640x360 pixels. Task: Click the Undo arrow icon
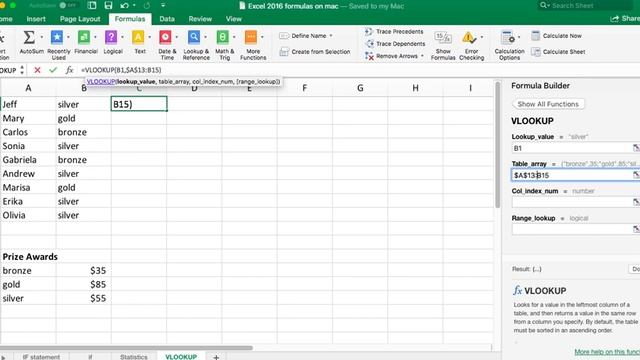[x=124, y=6]
